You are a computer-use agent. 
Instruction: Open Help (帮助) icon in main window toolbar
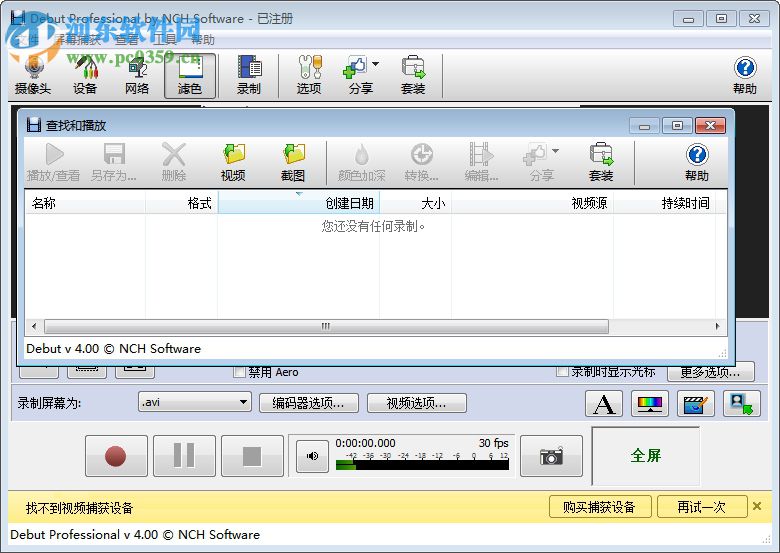pos(745,76)
